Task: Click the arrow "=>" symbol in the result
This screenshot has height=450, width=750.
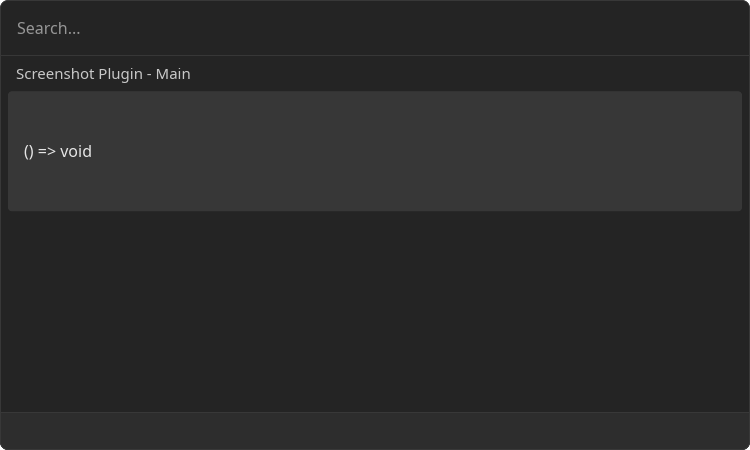Action: tap(47, 152)
